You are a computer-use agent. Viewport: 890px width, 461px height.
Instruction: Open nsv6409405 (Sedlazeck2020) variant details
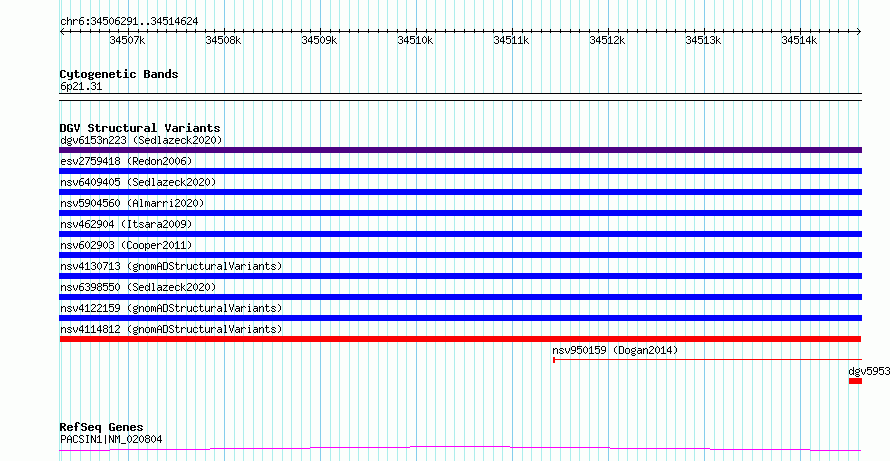click(x=138, y=182)
